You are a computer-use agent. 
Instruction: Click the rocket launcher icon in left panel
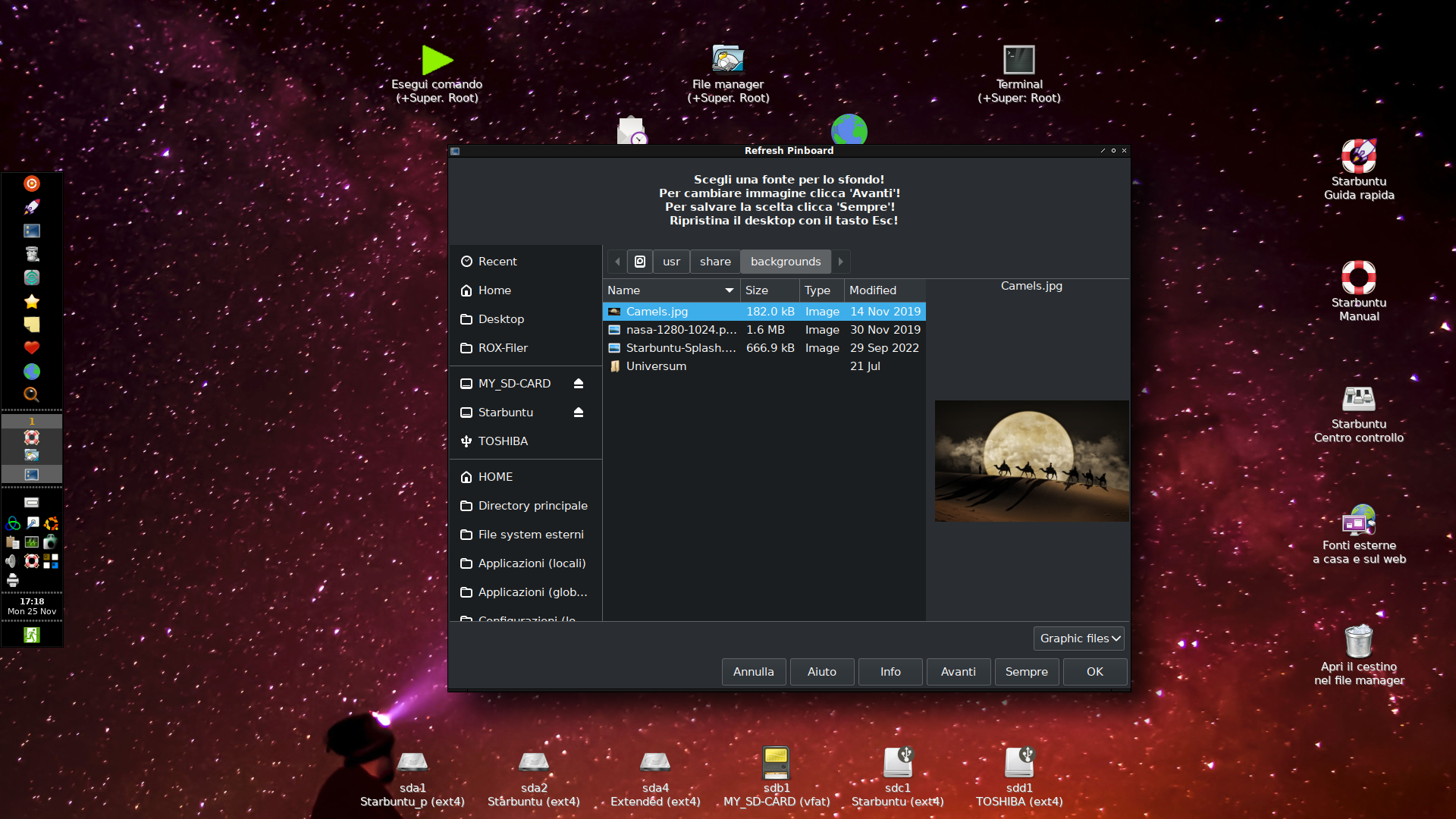(x=32, y=207)
